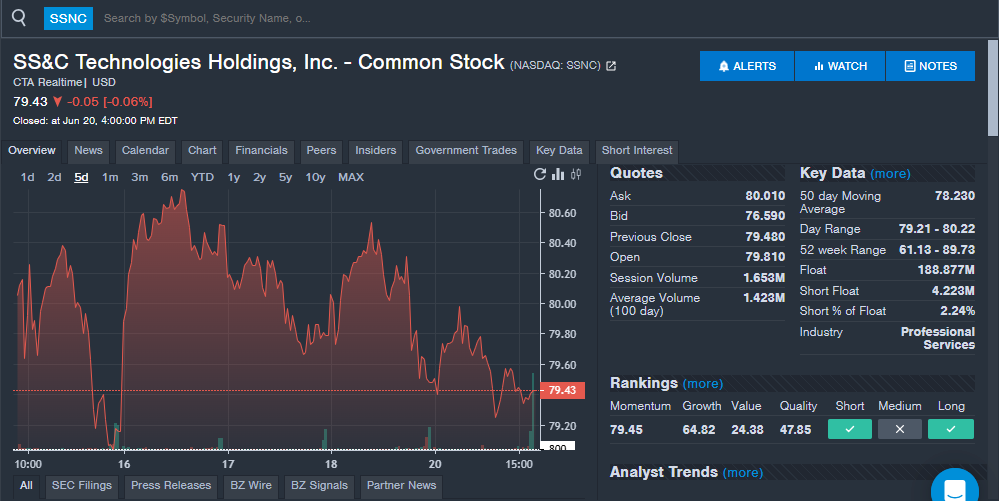Select the MAX chart range
This screenshot has width=999, height=501.
click(351, 177)
